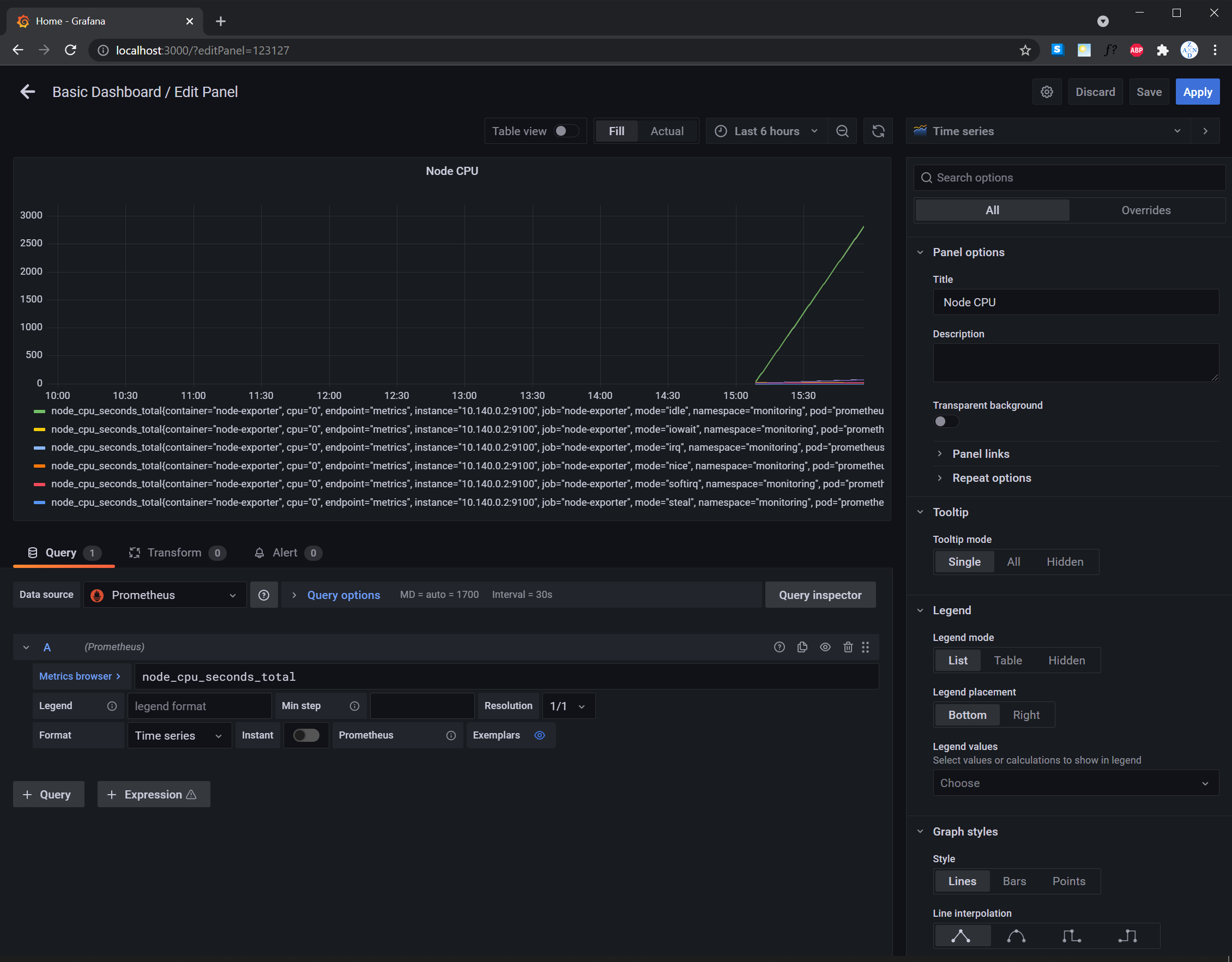The image size is (1232, 962).
Task: Go back using the arrow beside Basic Dashboard
Action: [x=27, y=92]
